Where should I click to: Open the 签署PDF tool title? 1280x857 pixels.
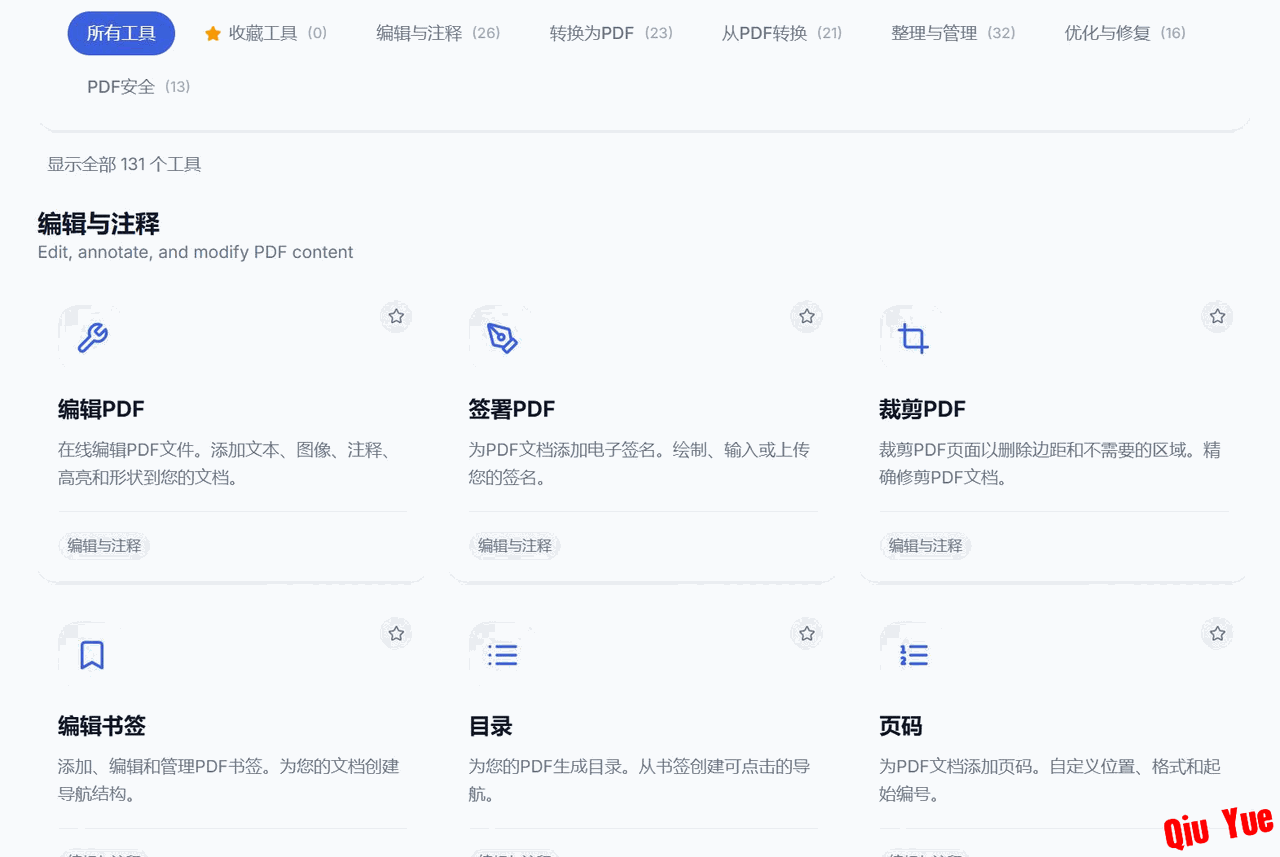click(512, 409)
